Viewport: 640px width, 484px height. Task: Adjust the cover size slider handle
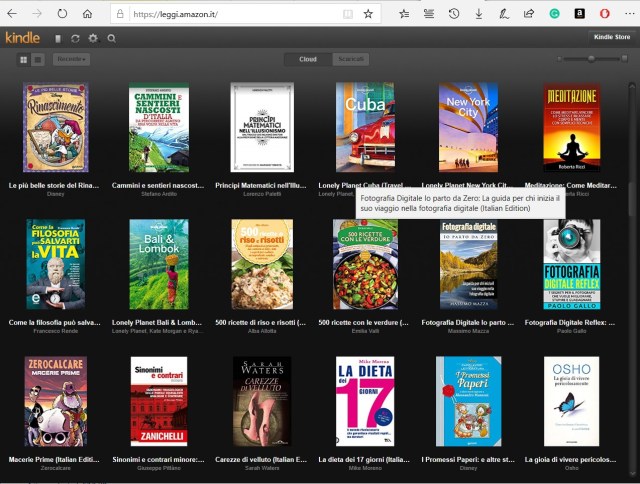[592, 59]
